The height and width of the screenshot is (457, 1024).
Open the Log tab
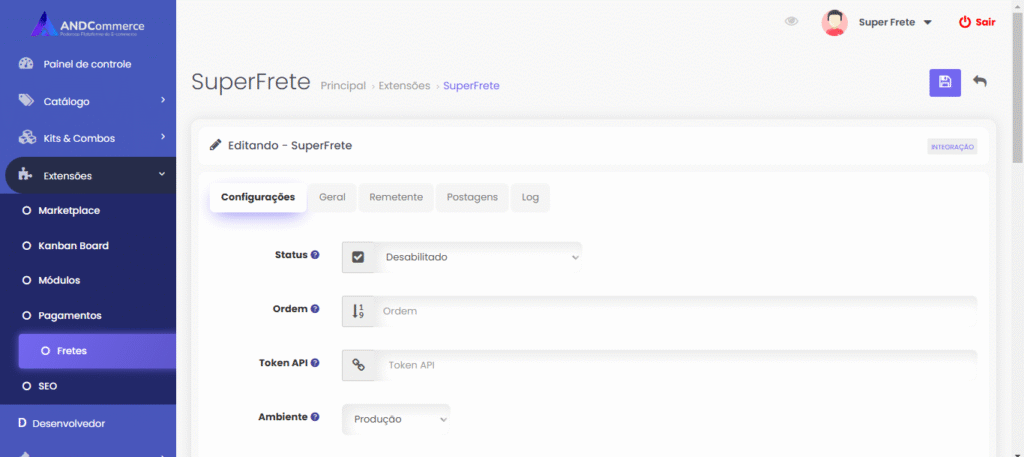click(530, 197)
